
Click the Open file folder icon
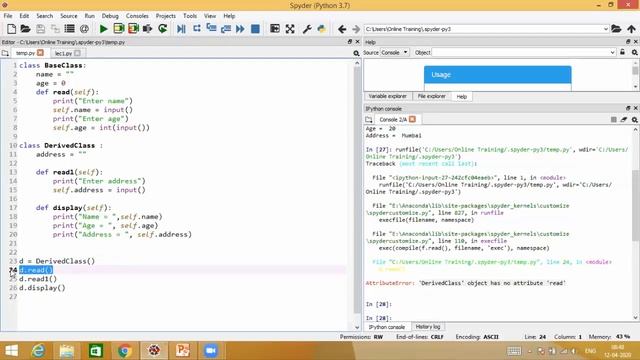(25, 29)
